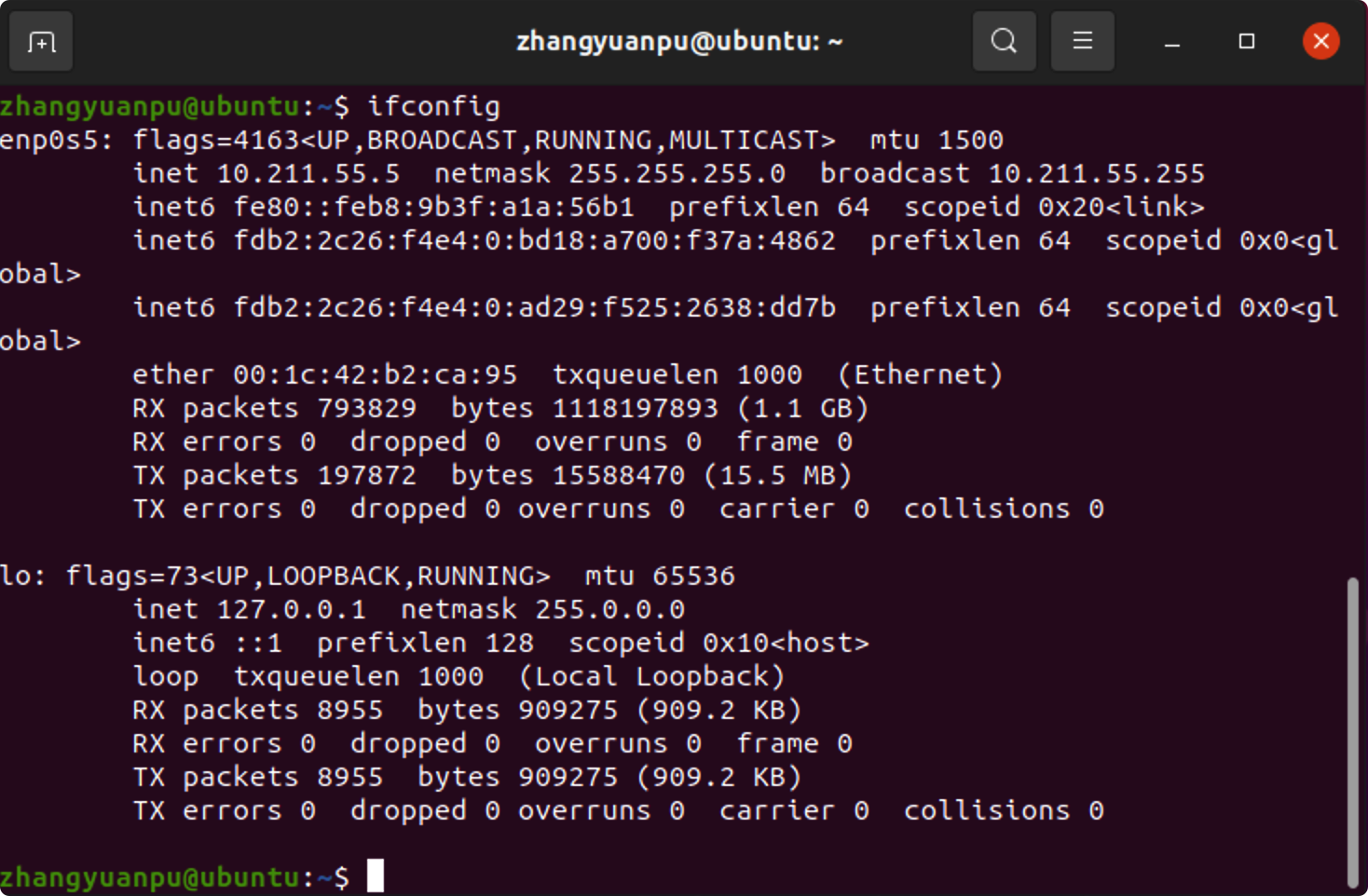Click MAC address 00:1c:42:b2:ca:95
The height and width of the screenshot is (896, 1368).
(375, 374)
